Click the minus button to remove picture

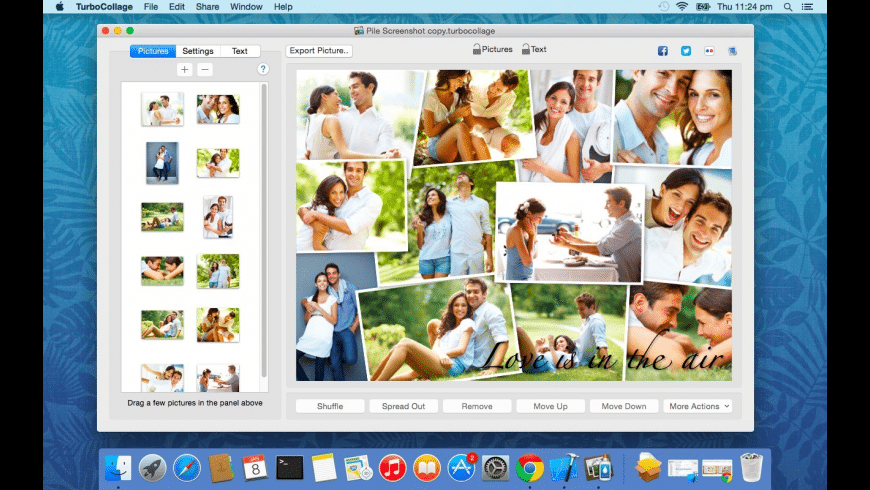coord(204,69)
